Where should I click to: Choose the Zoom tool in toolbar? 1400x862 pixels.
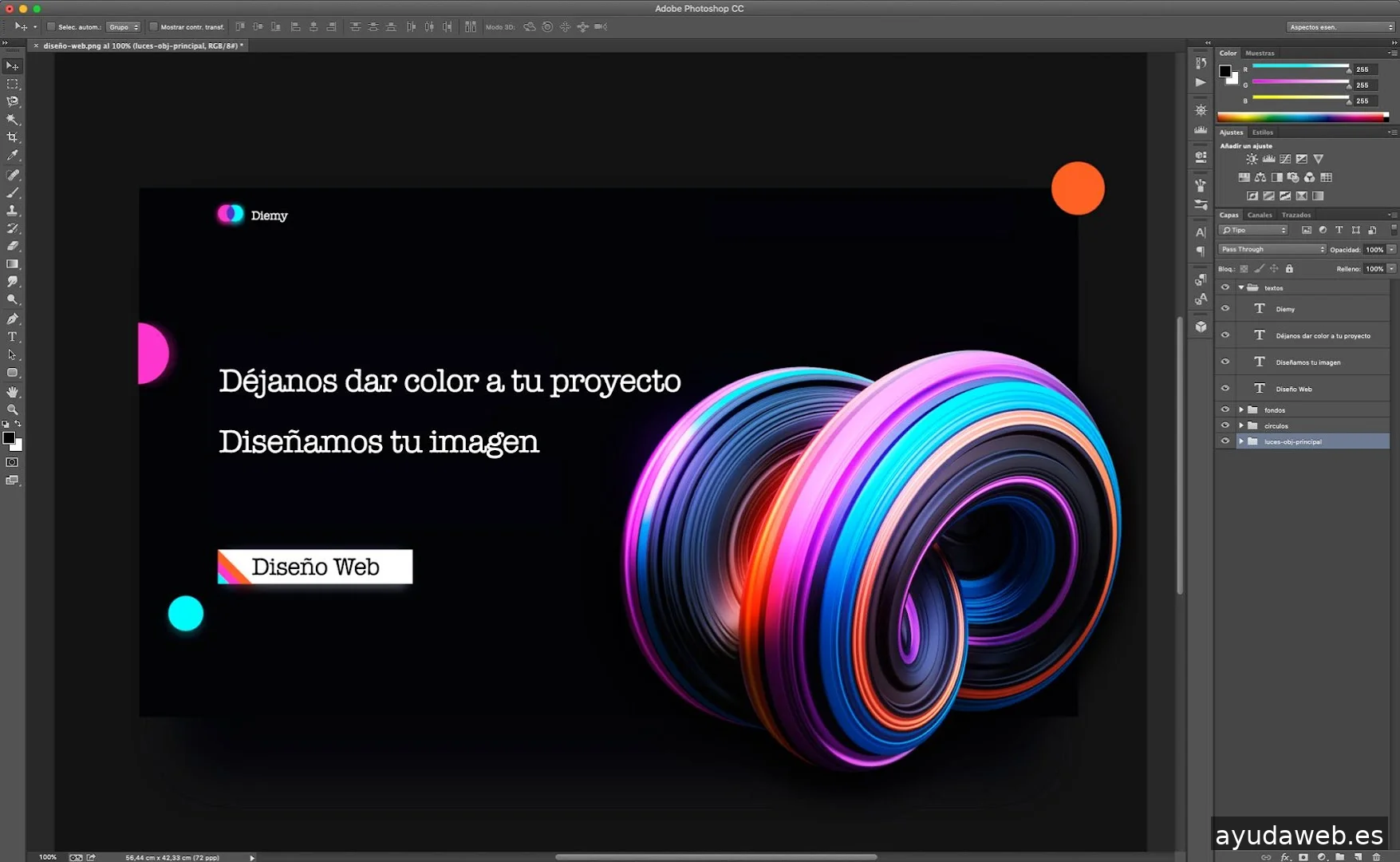tap(12, 409)
